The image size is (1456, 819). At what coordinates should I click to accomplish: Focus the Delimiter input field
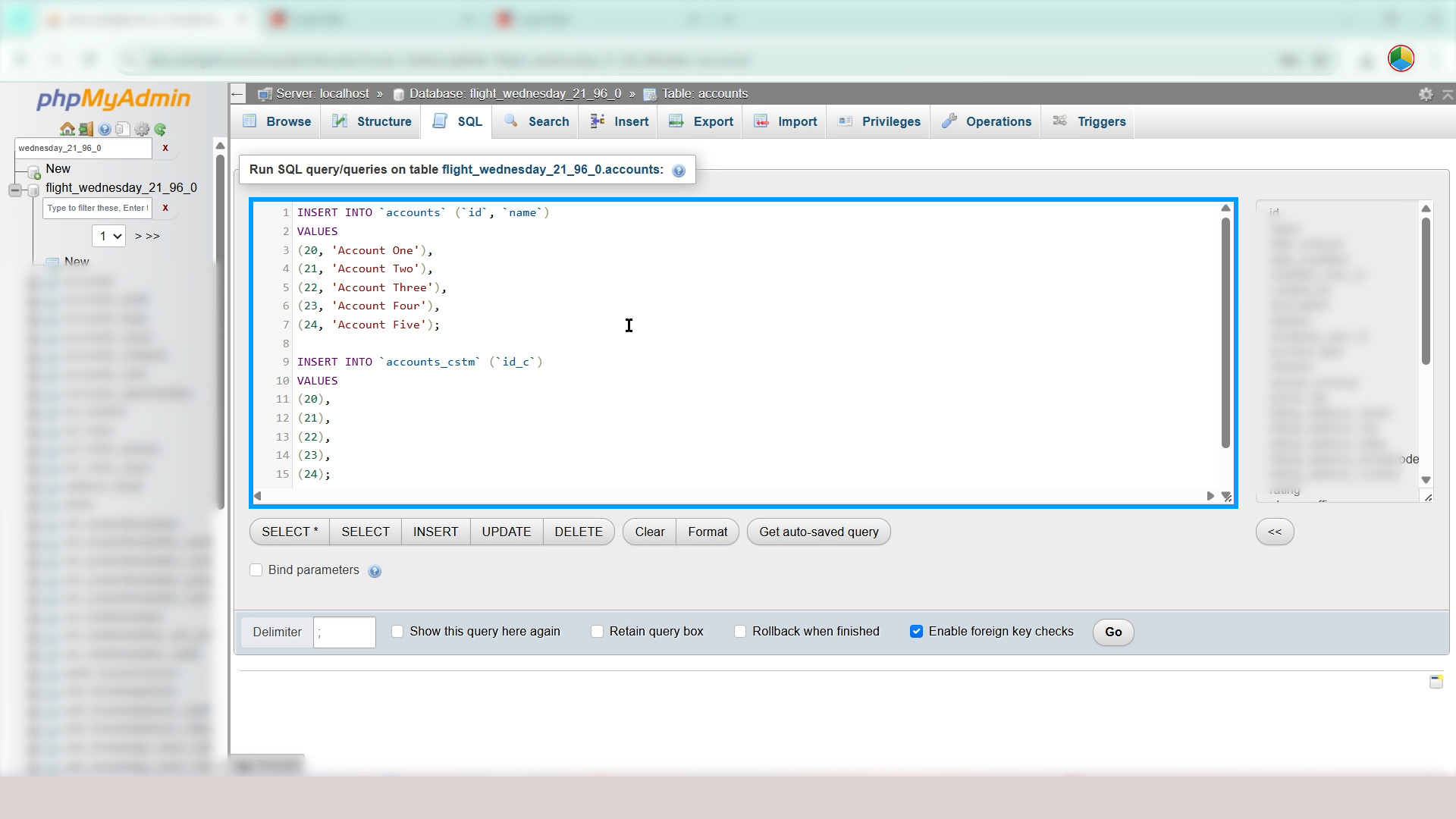(x=344, y=632)
